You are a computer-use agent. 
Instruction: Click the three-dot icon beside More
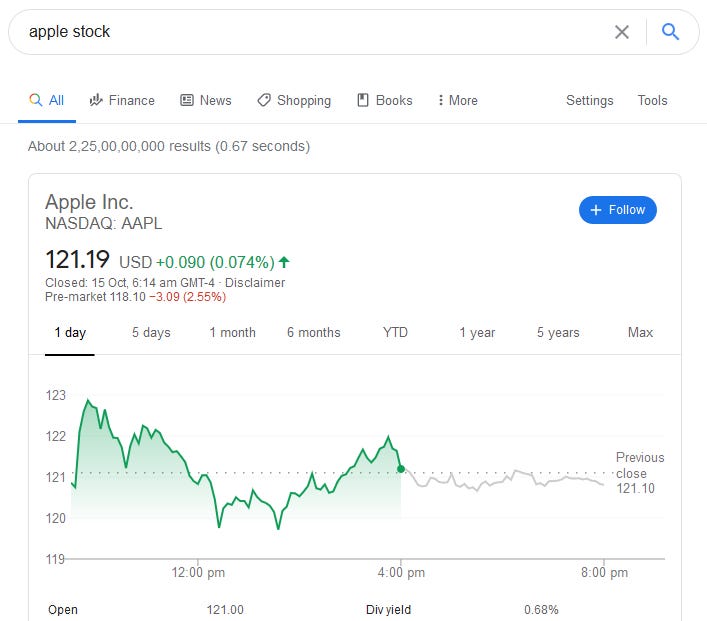[x=441, y=100]
